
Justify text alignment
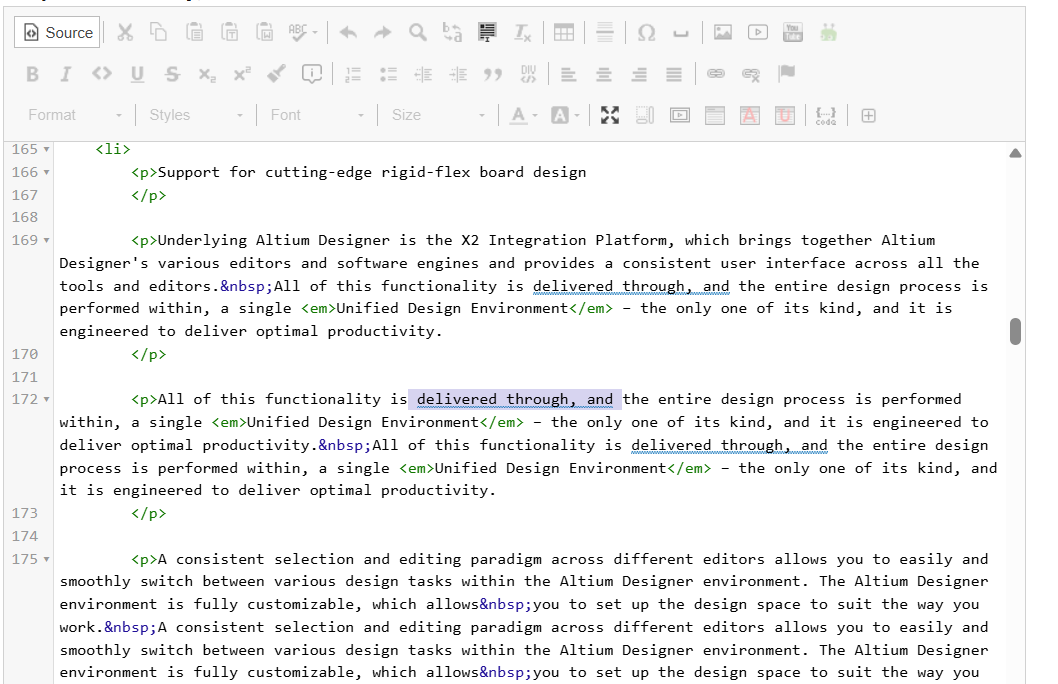pyautogui.click(x=674, y=74)
